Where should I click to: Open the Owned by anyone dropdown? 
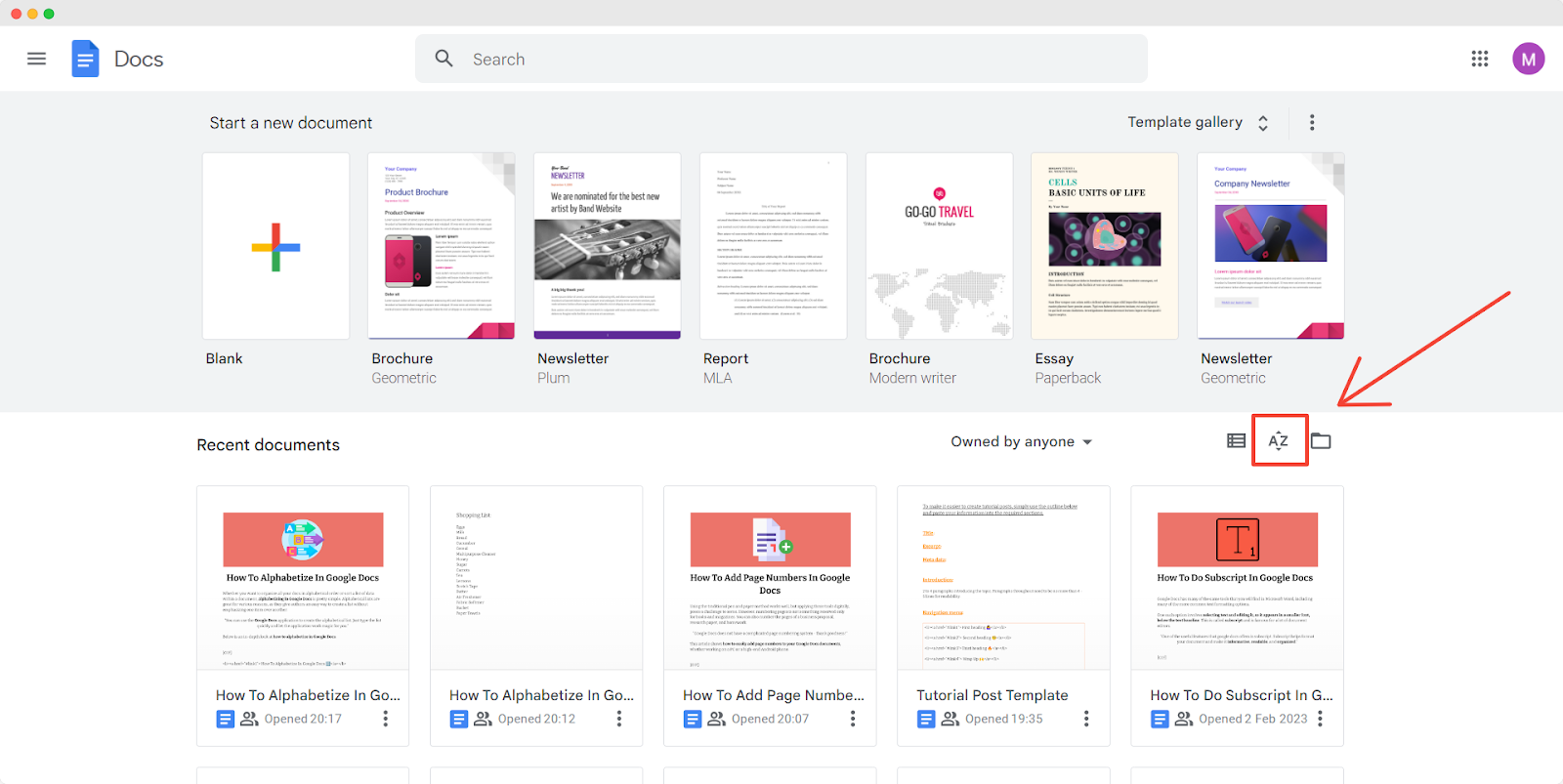point(1022,441)
